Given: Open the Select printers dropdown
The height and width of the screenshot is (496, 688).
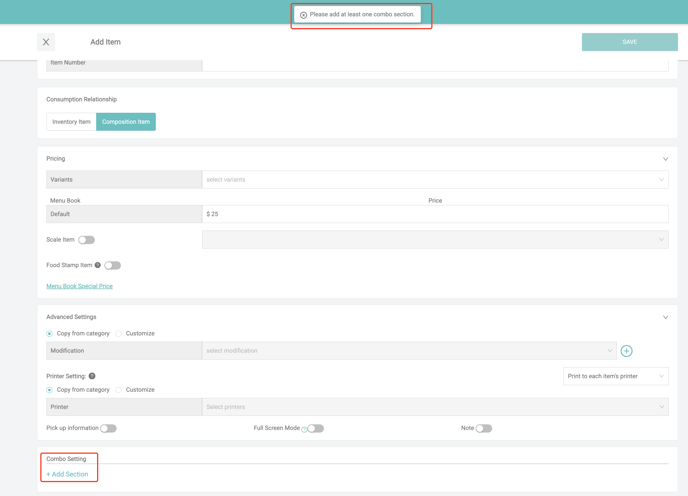Looking at the screenshot, I should (435, 407).
